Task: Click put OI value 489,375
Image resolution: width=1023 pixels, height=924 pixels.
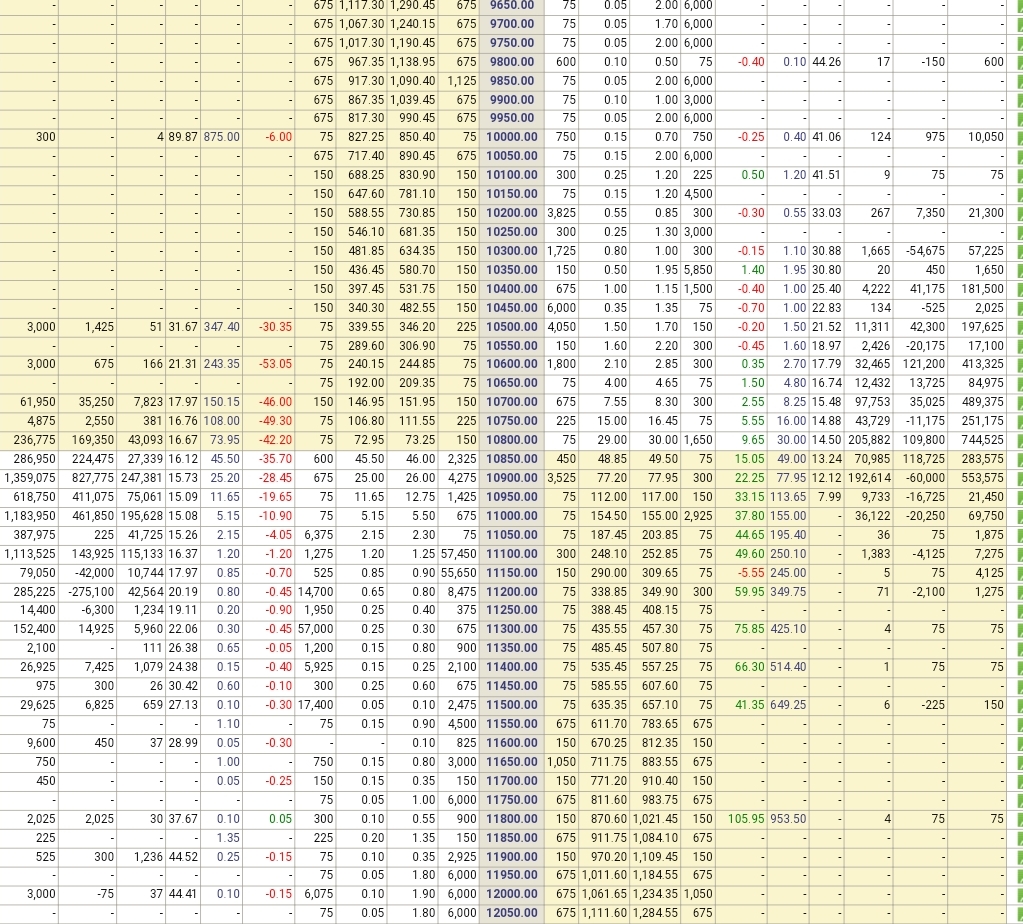Action: 983,402
